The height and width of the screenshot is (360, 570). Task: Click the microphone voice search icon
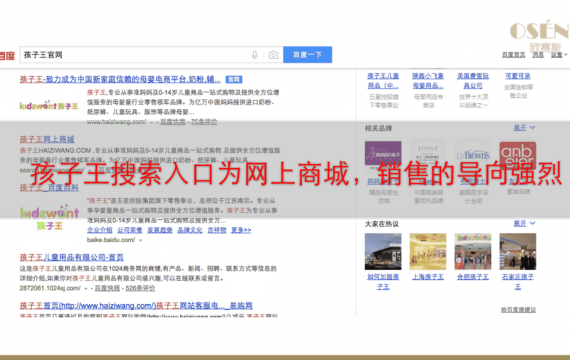[254, 55]
